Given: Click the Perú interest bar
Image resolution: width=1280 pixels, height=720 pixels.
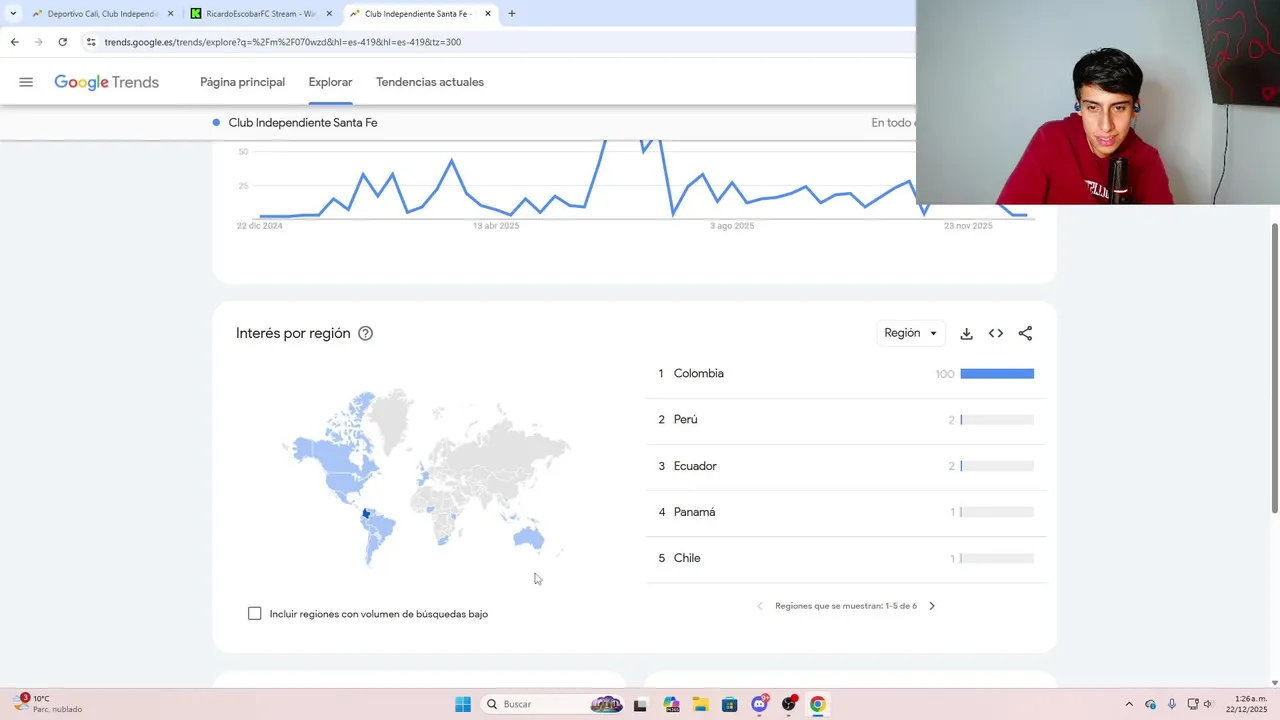Looking at the screenshot, I should (997, 420).
